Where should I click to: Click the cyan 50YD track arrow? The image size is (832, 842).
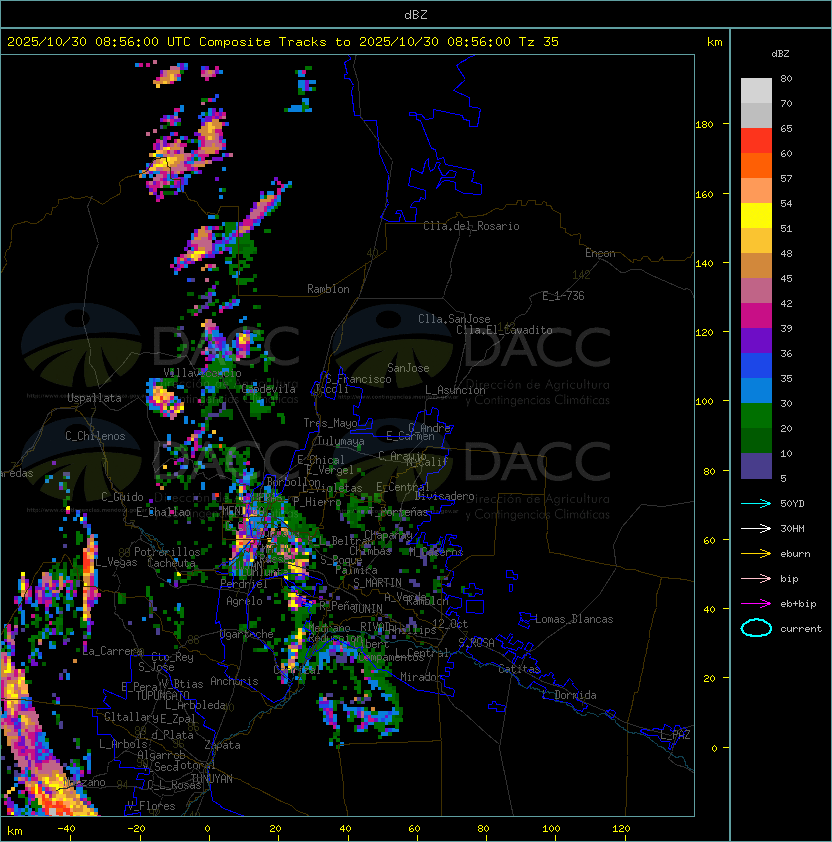756,504
